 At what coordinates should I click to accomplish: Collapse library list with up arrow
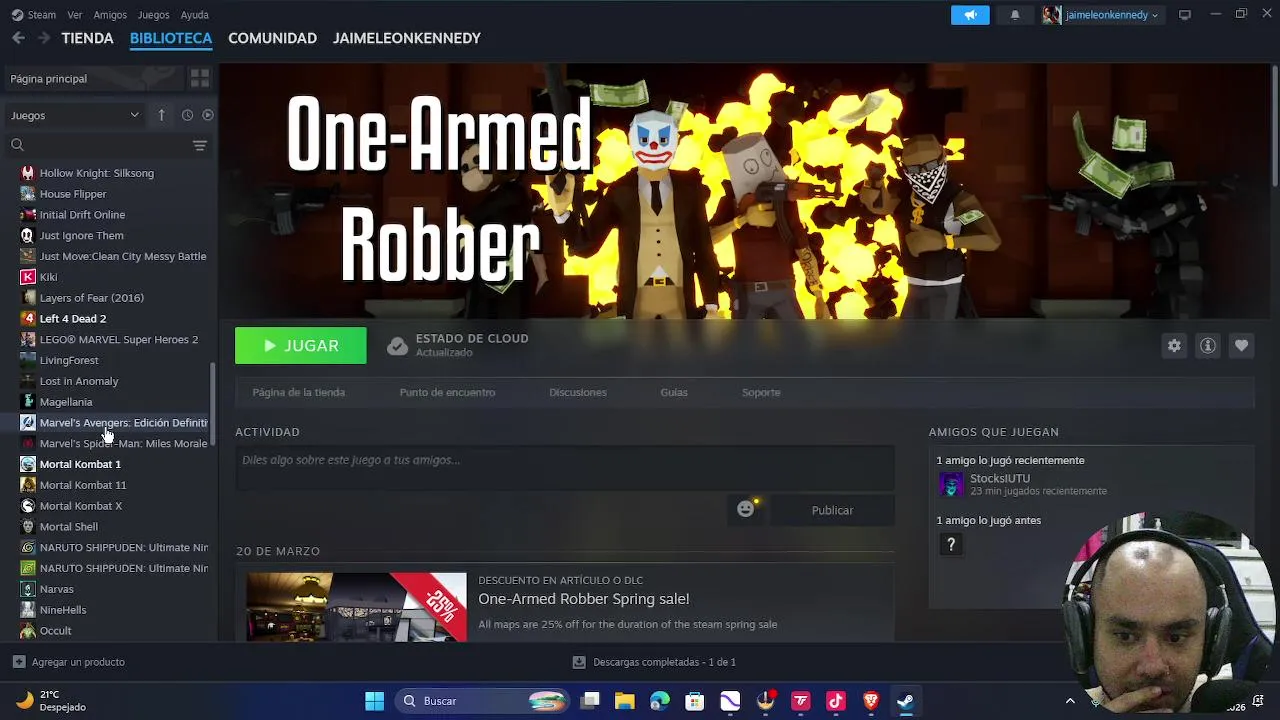(161, 115)
